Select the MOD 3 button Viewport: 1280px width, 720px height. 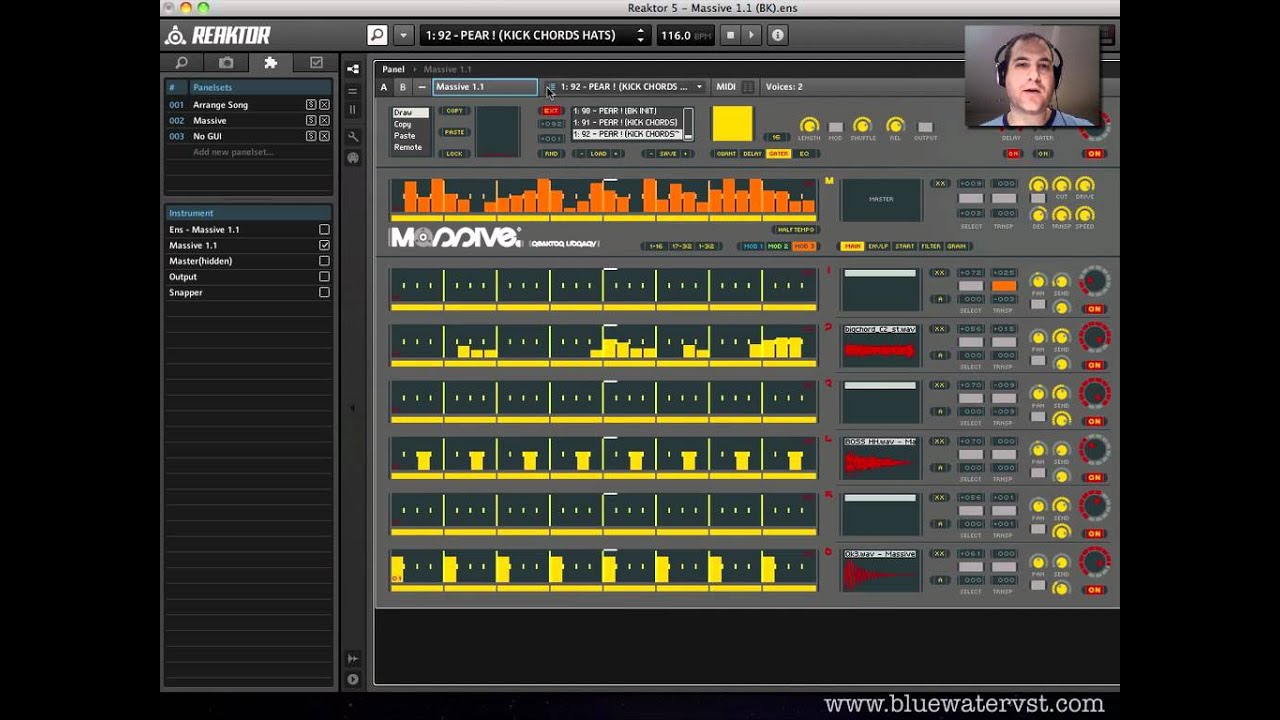click(x=804, y=246)
